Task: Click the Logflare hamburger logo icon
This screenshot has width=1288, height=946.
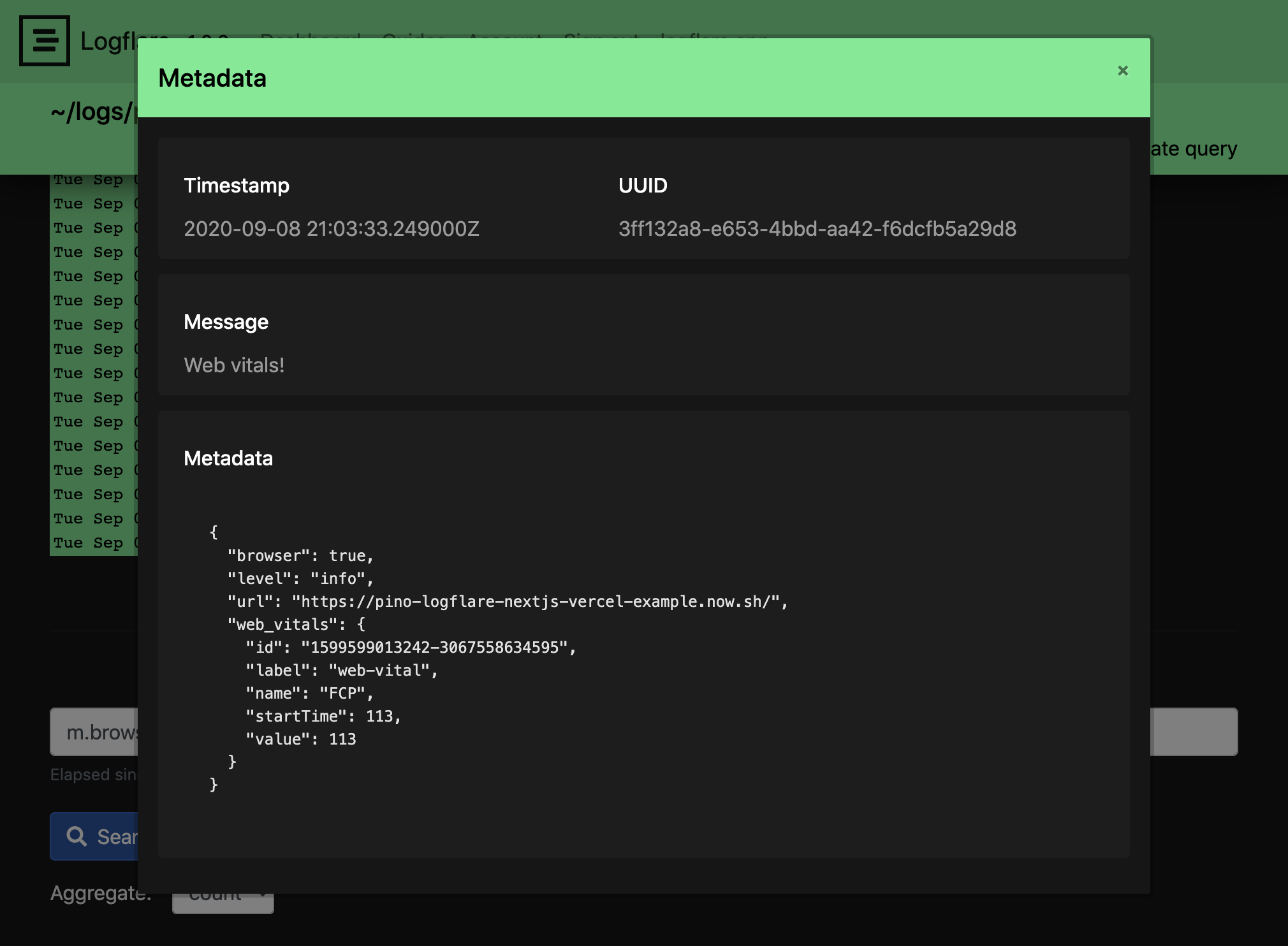Action: point(44,41)
